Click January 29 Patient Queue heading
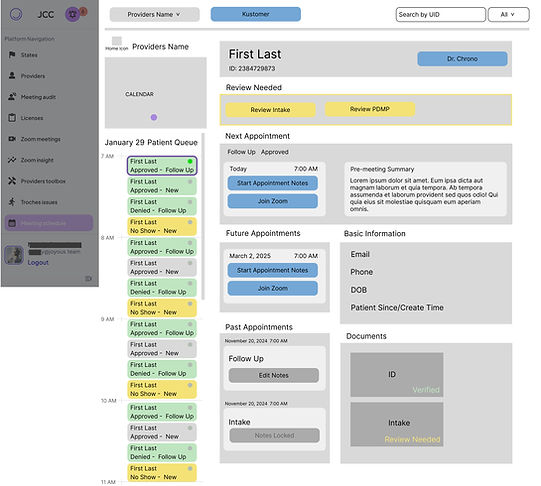 151,142
